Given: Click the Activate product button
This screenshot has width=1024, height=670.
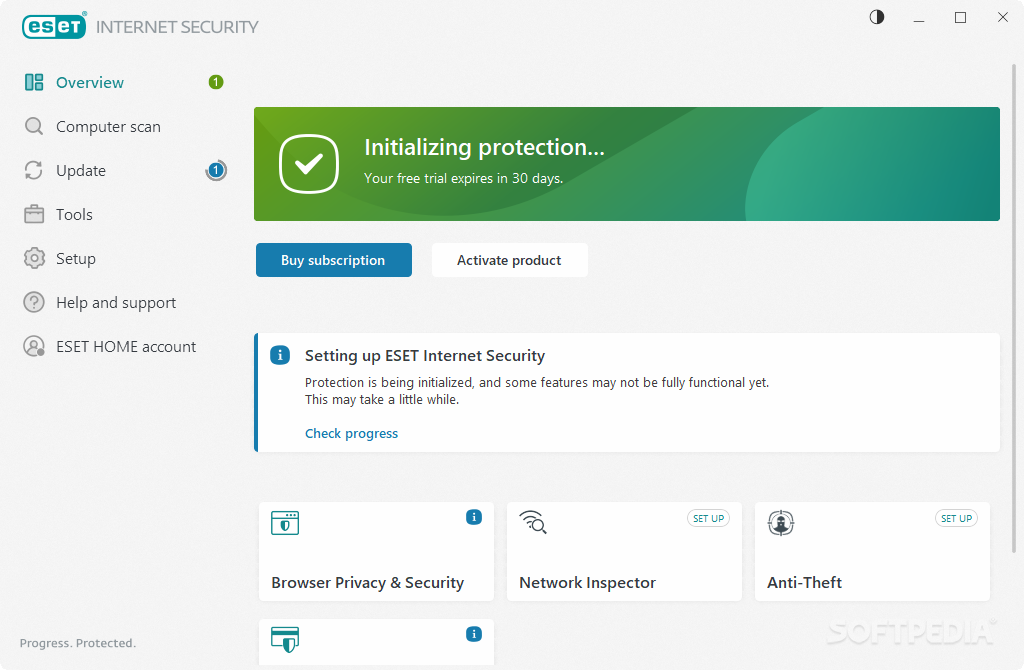Looking at the screenshot, I should tap(509, 260).
